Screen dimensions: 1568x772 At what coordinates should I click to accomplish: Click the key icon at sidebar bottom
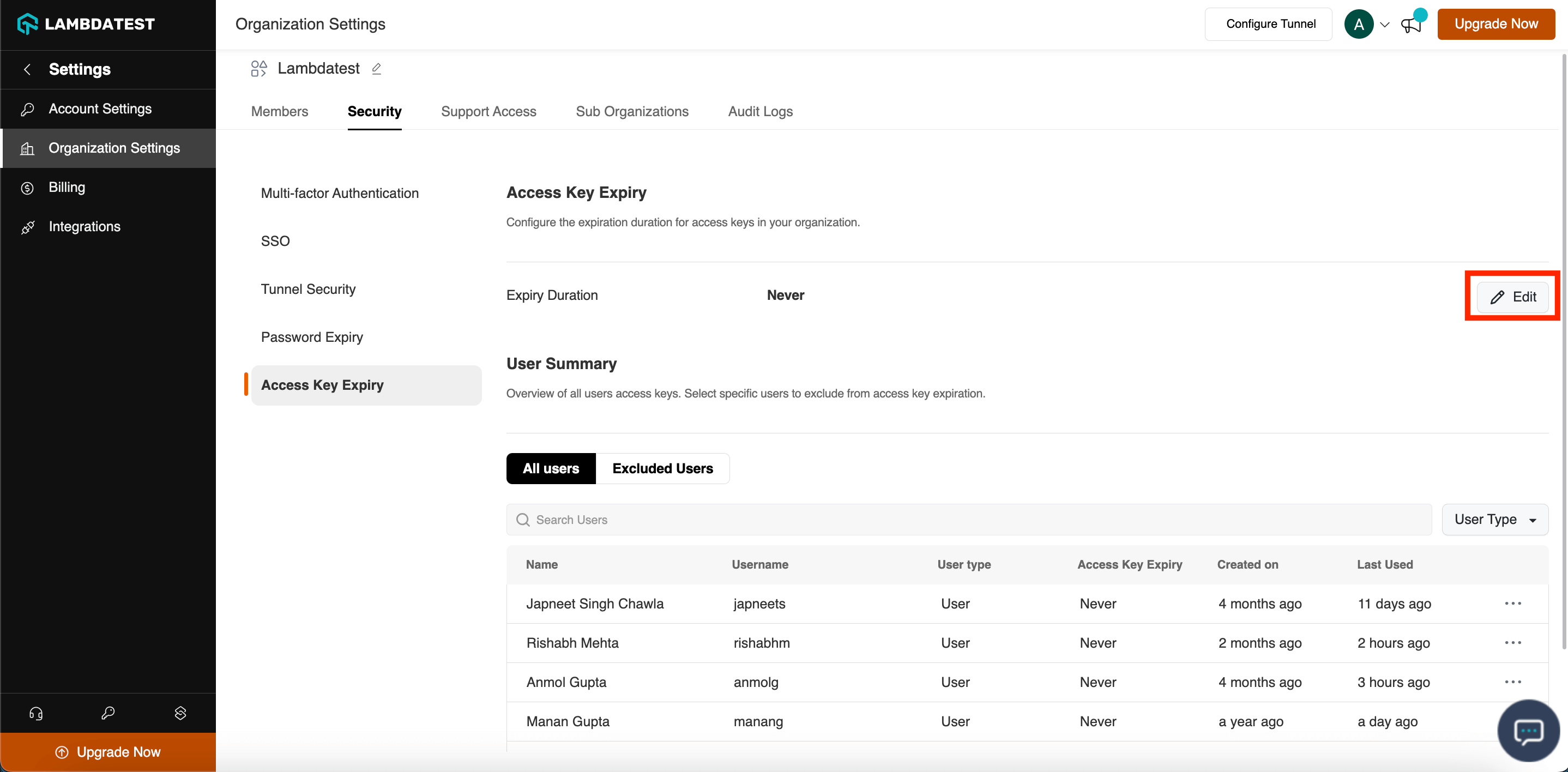pyautogui.click(x=108, y=713)
